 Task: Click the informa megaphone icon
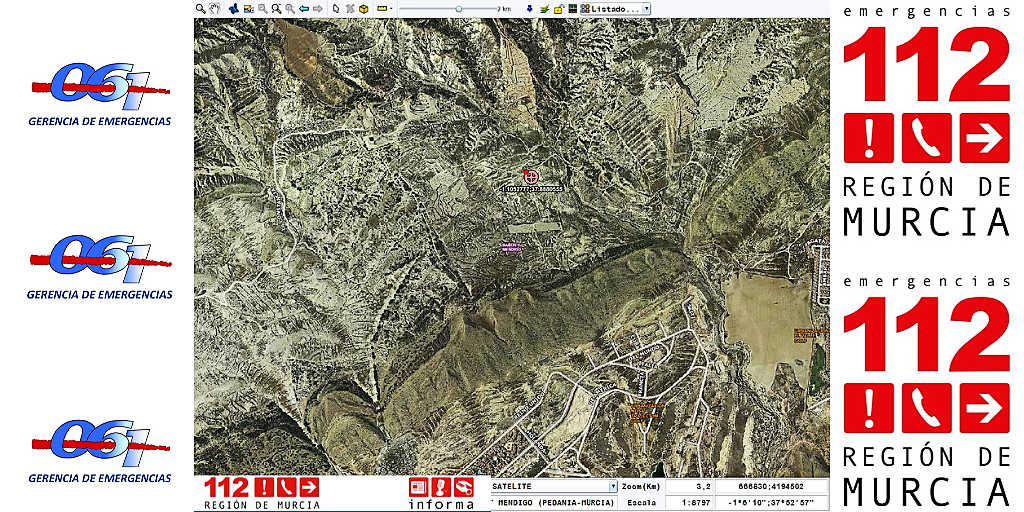point(464,487)
